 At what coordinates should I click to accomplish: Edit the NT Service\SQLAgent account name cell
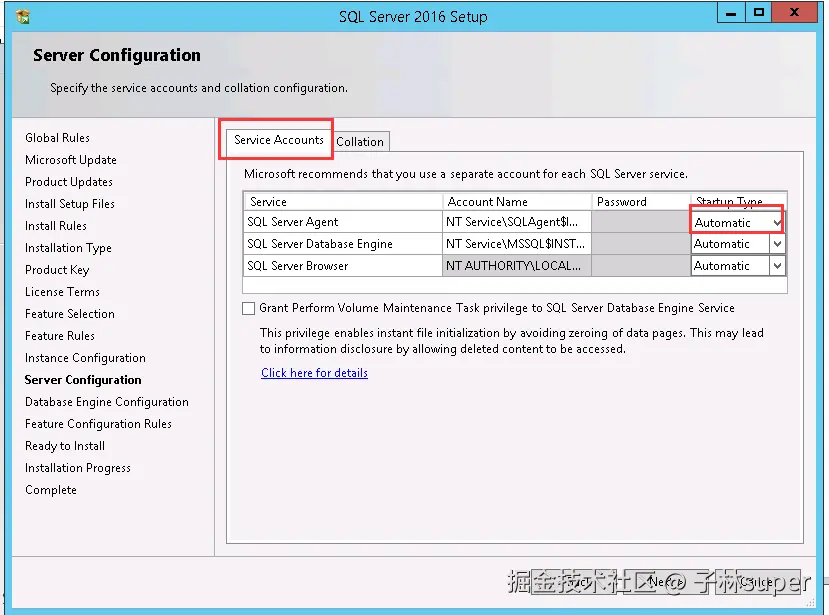[x=517, y=222]
